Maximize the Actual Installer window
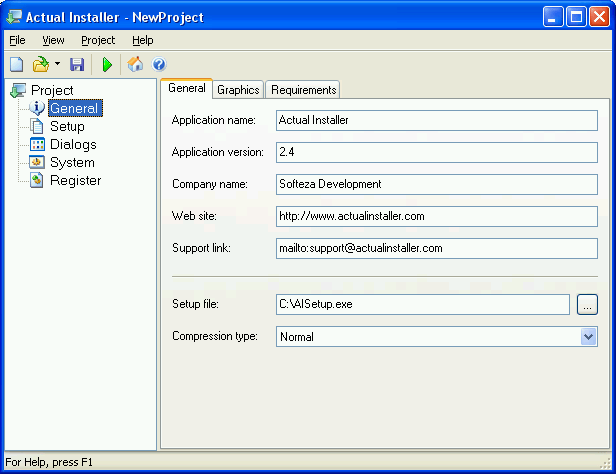 (576, 17)
